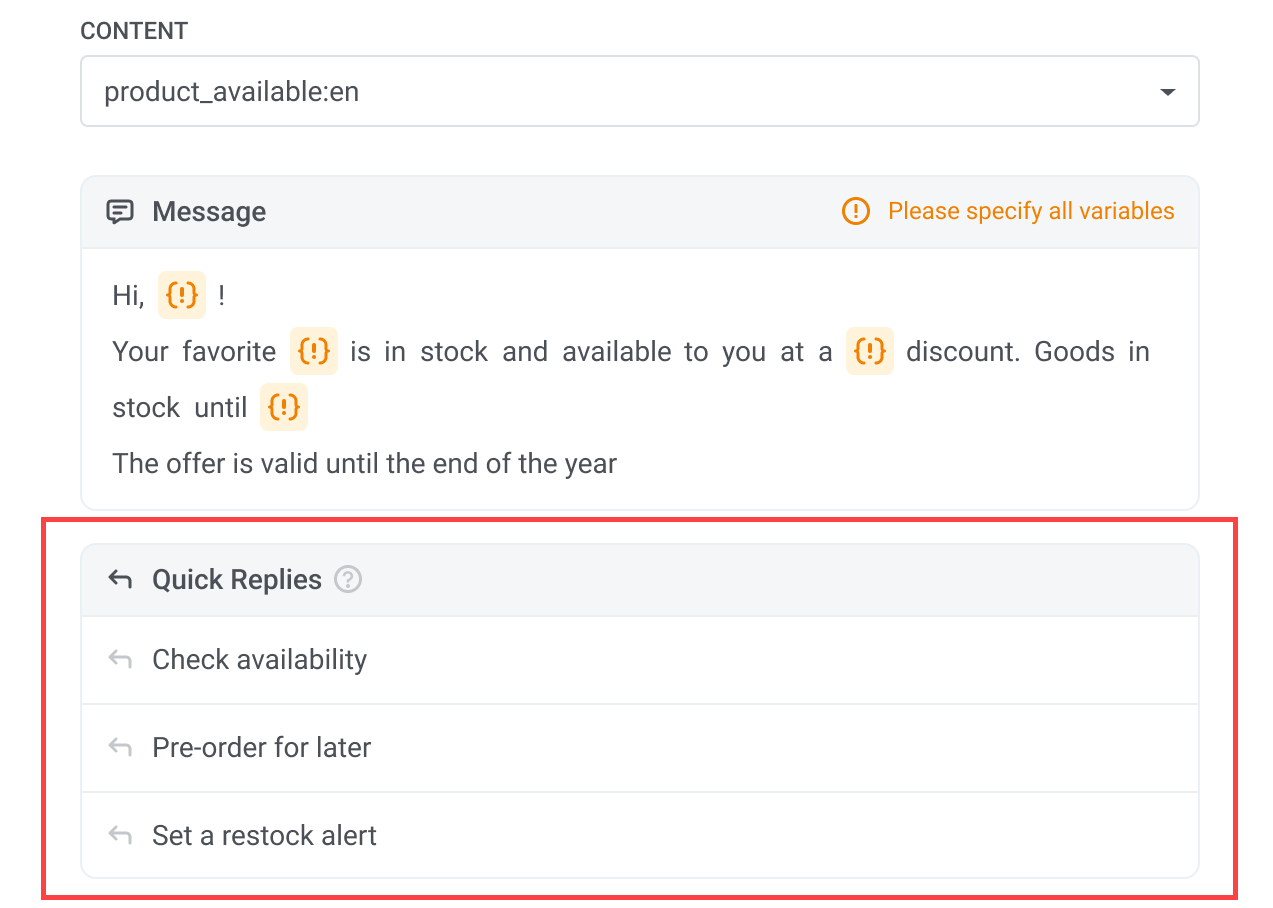Click the Message chat bubble icon
The width and height of the screenshot is (1273, 908).
point(120,212)
